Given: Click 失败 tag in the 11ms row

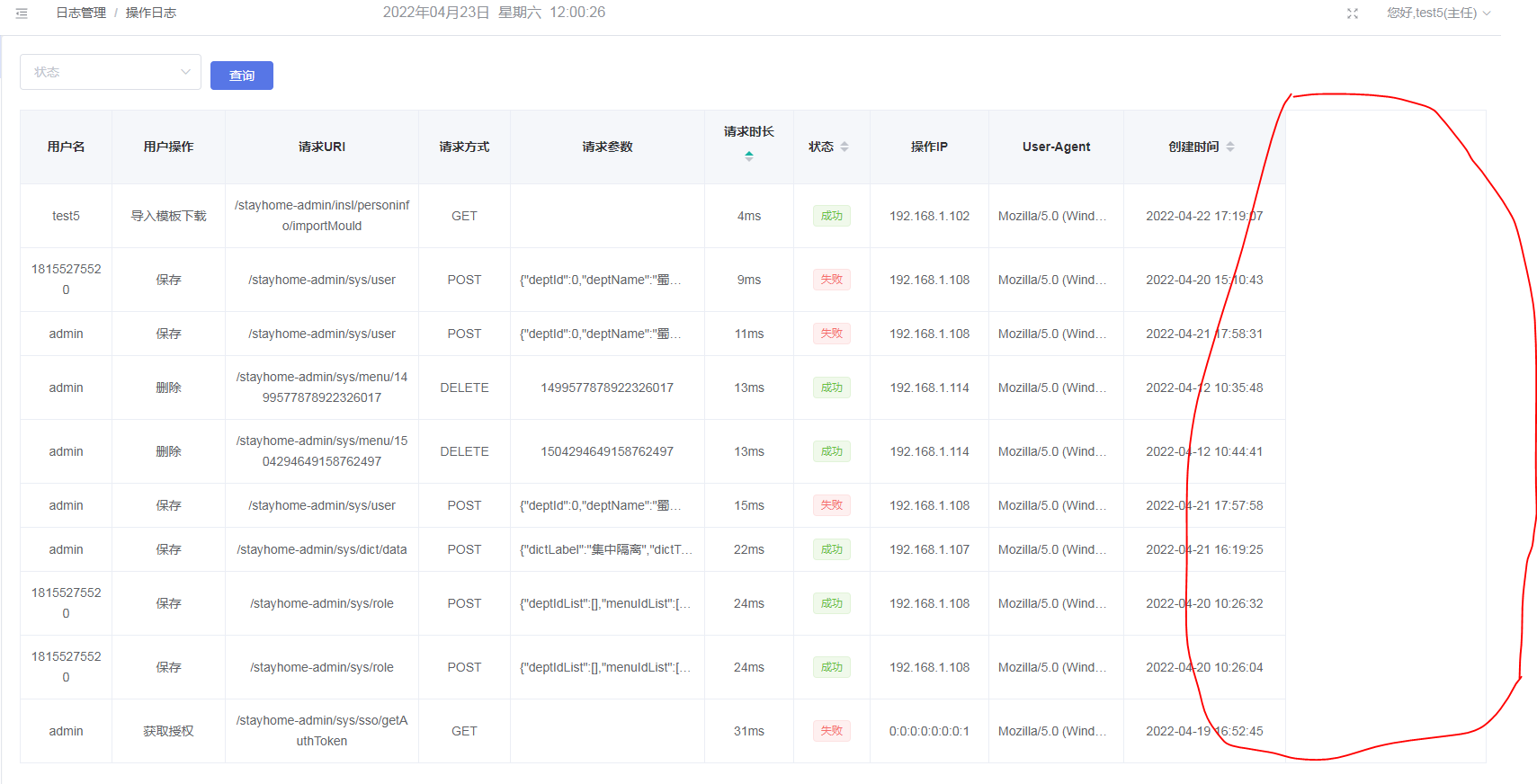Looking at the screenshot, I should pos(832,334).
